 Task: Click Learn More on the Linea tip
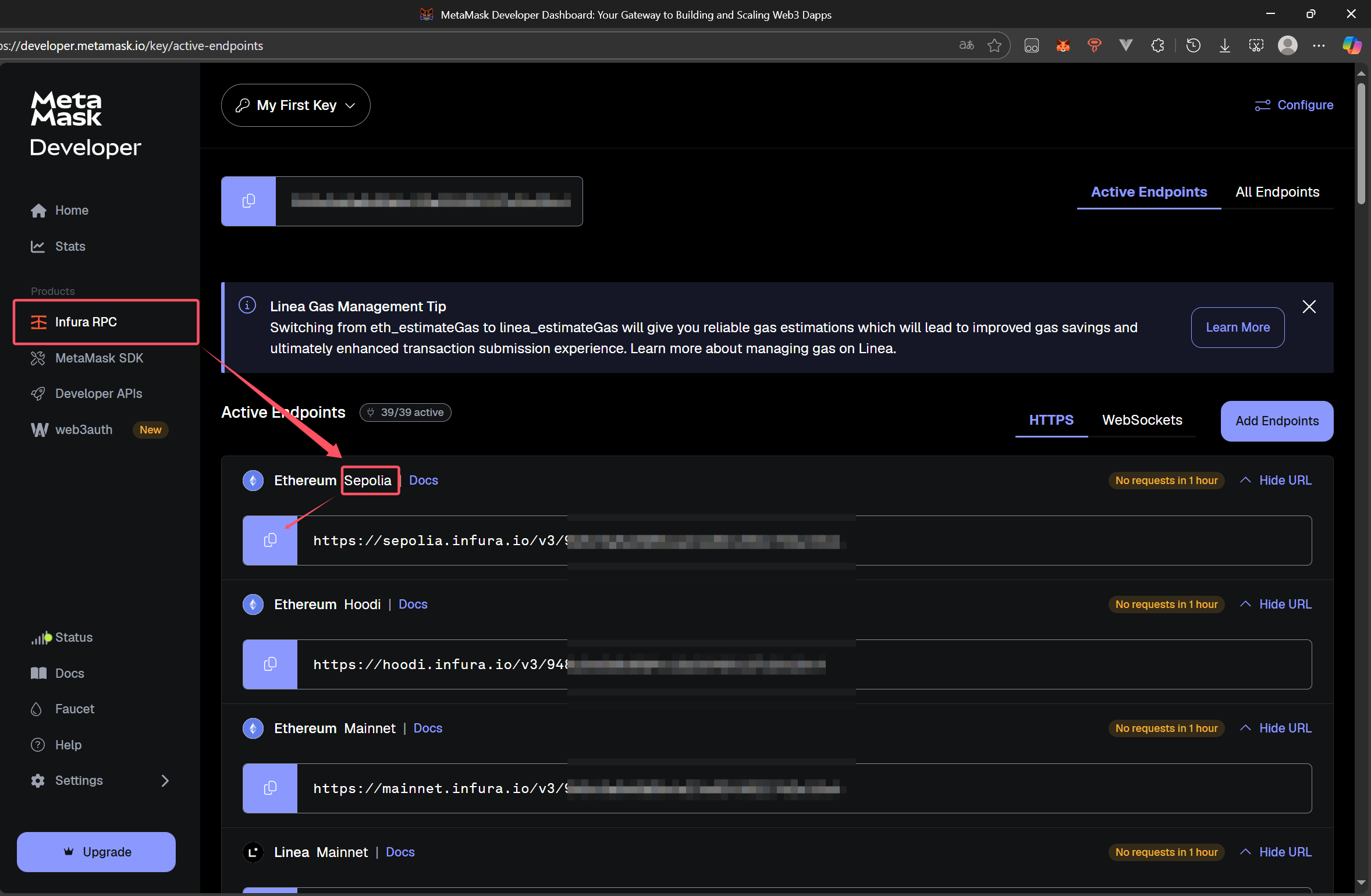[x=1237, y=328]
